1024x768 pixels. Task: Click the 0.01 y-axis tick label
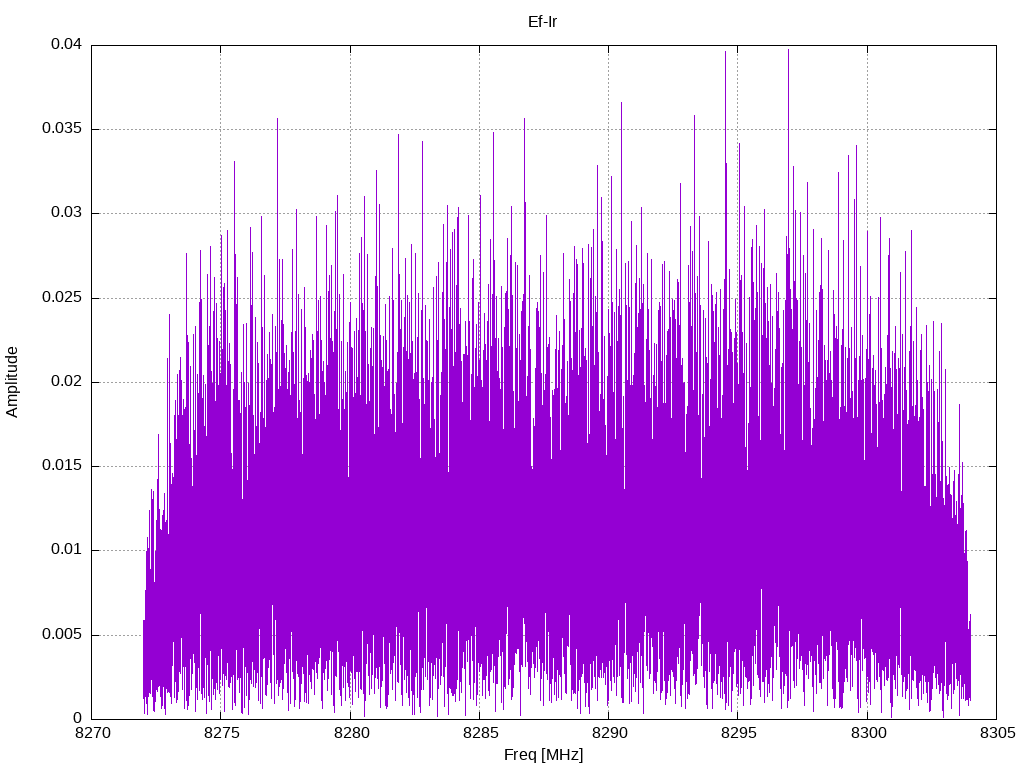pos(67,549)
